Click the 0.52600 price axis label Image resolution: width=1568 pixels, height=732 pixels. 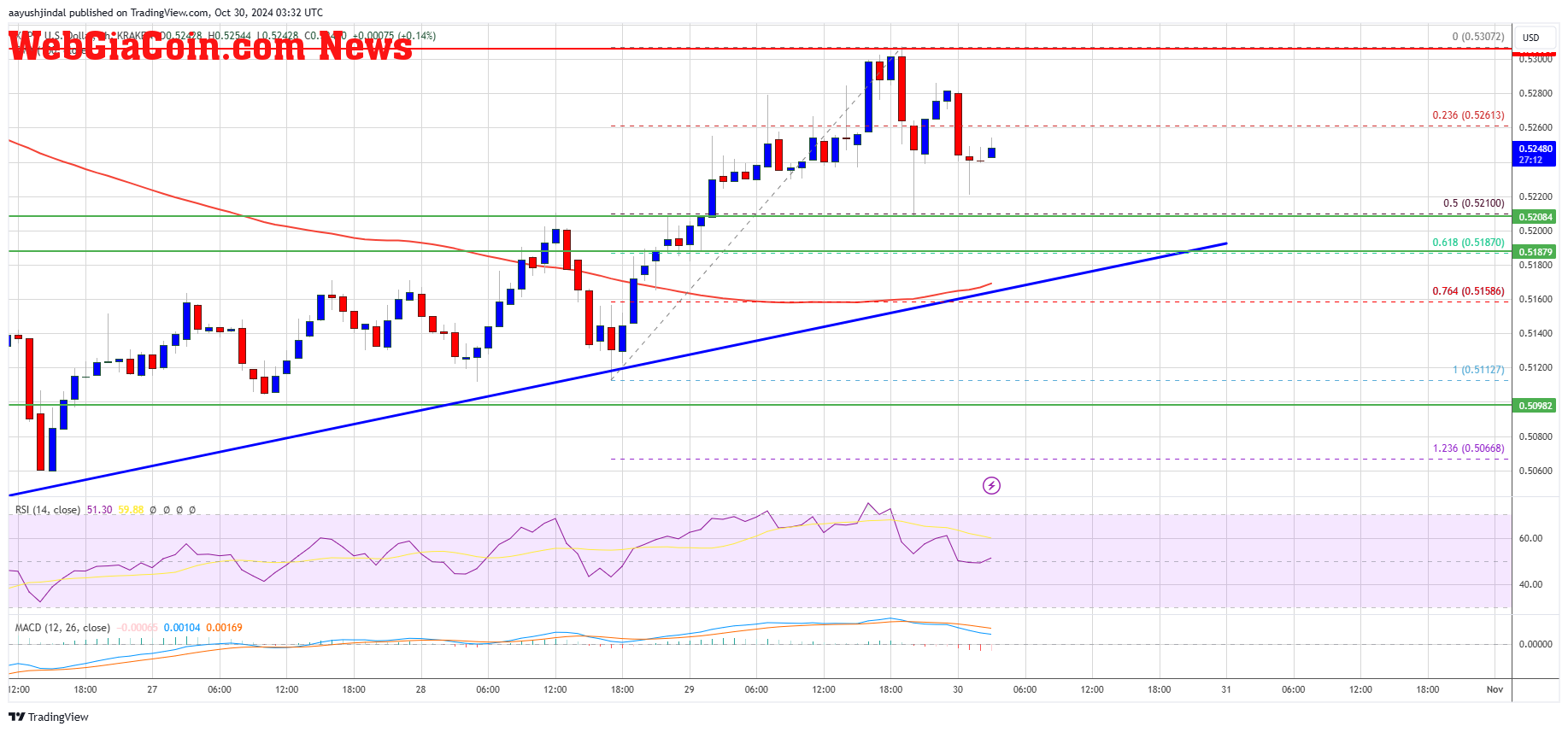pyautogui.click(x=1536, y=127)
